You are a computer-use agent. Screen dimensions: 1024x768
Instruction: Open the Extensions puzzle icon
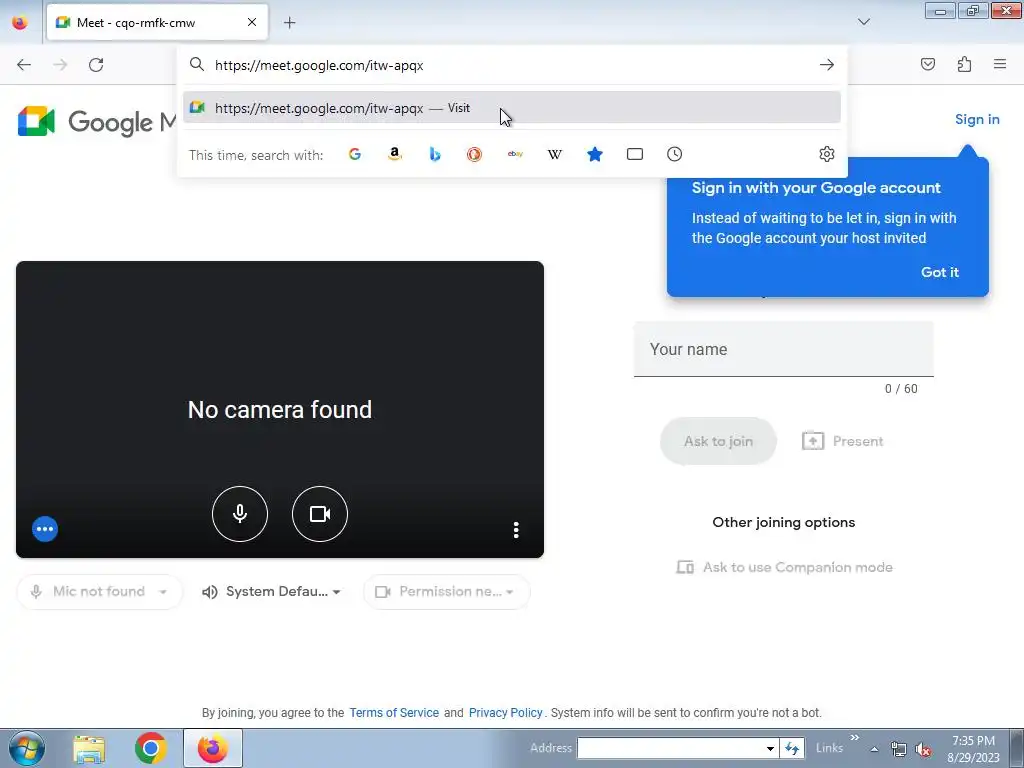click(964, 64)
